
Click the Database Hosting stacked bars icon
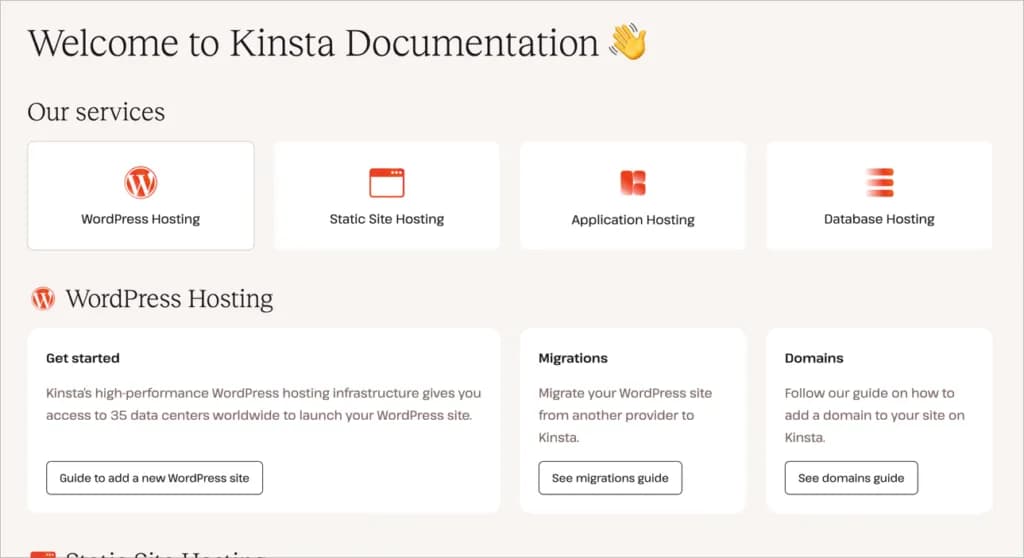coord(879,183)
